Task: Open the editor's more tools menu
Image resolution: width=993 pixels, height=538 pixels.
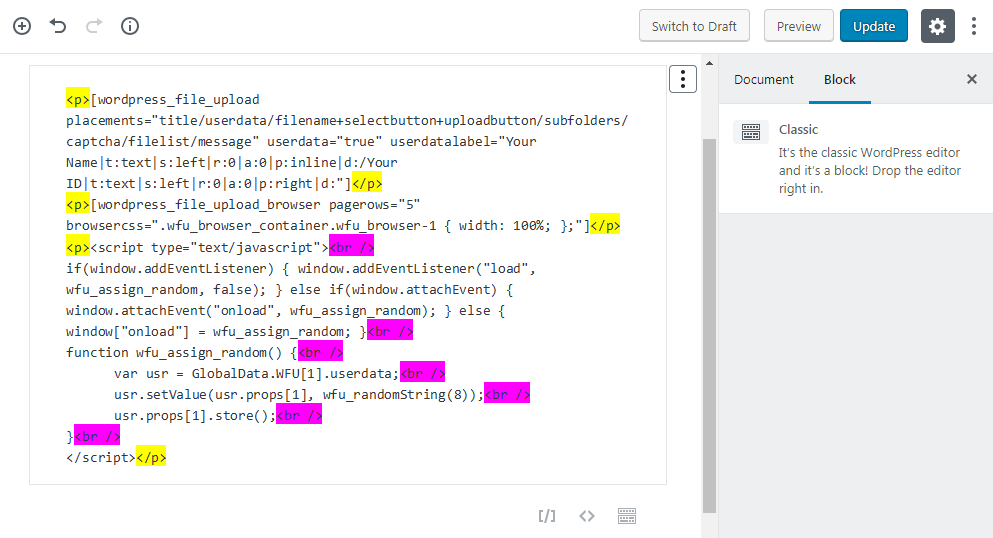Action: point(973,26)
